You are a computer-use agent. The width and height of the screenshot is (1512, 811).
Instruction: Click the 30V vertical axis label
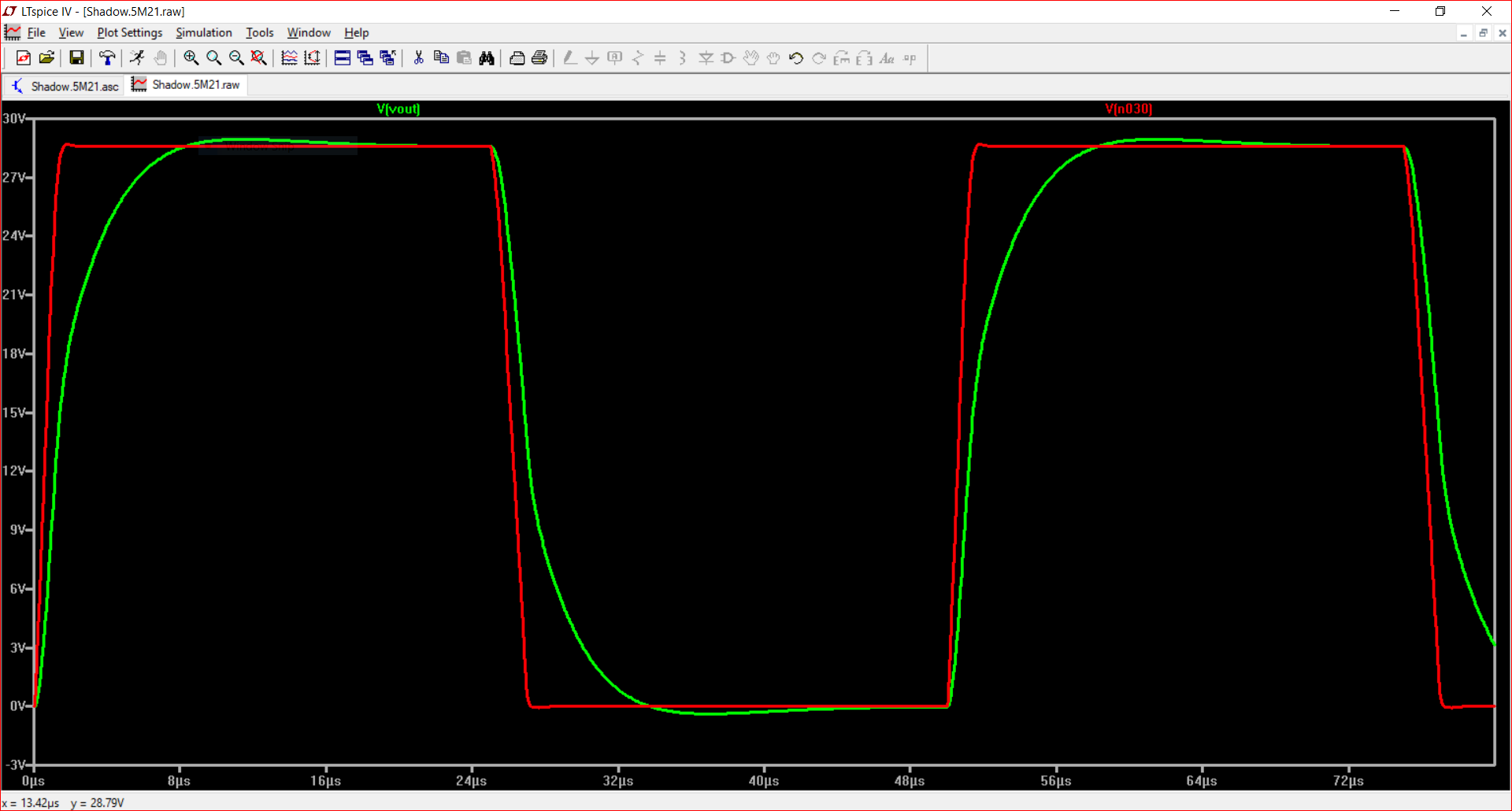(x=14, y=118)
